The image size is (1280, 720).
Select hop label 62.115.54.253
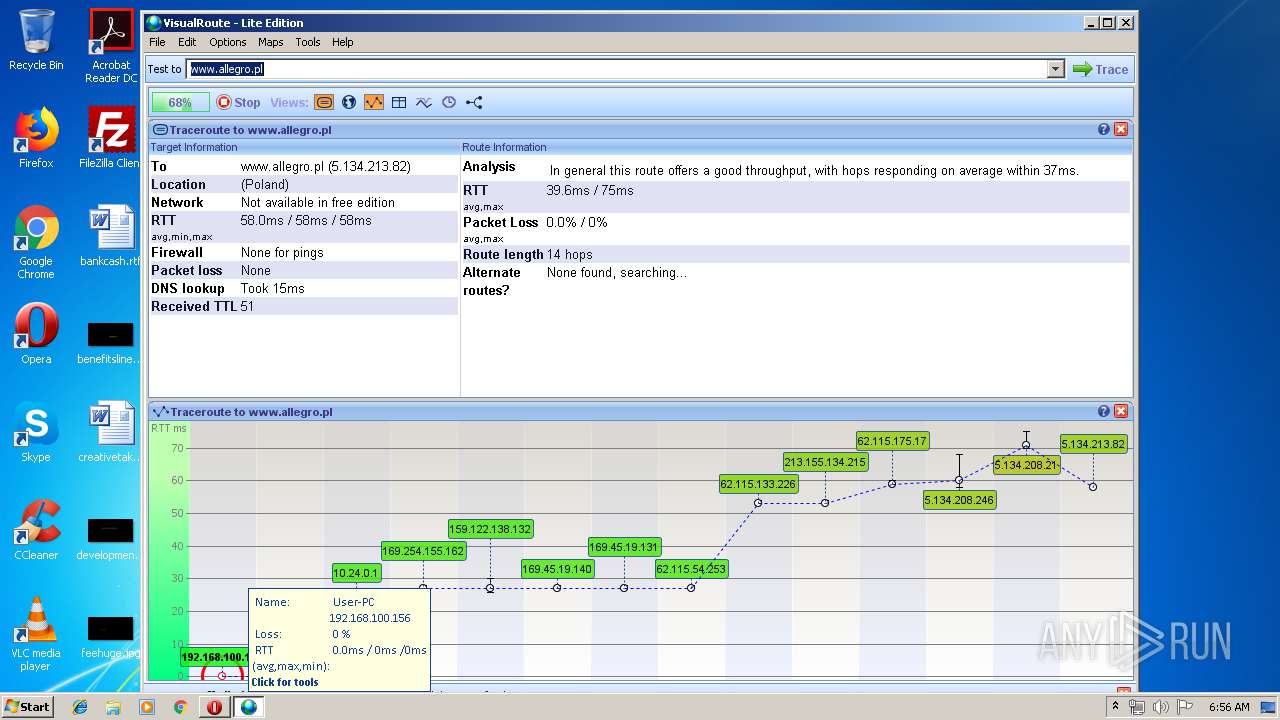[691, 569]
